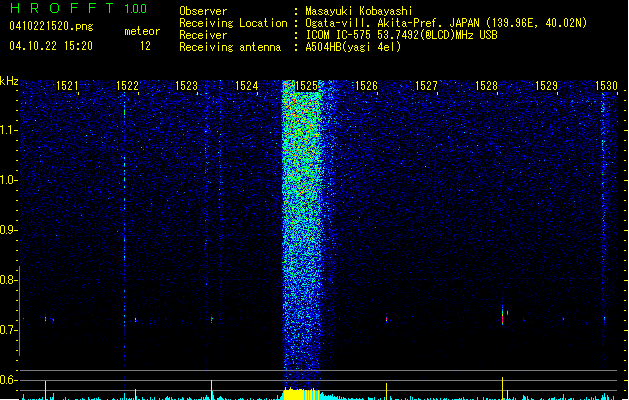Select the antenna text A504HB(yagi 4el)
Viewport: 629px width, 400px height.
[353, 47]
